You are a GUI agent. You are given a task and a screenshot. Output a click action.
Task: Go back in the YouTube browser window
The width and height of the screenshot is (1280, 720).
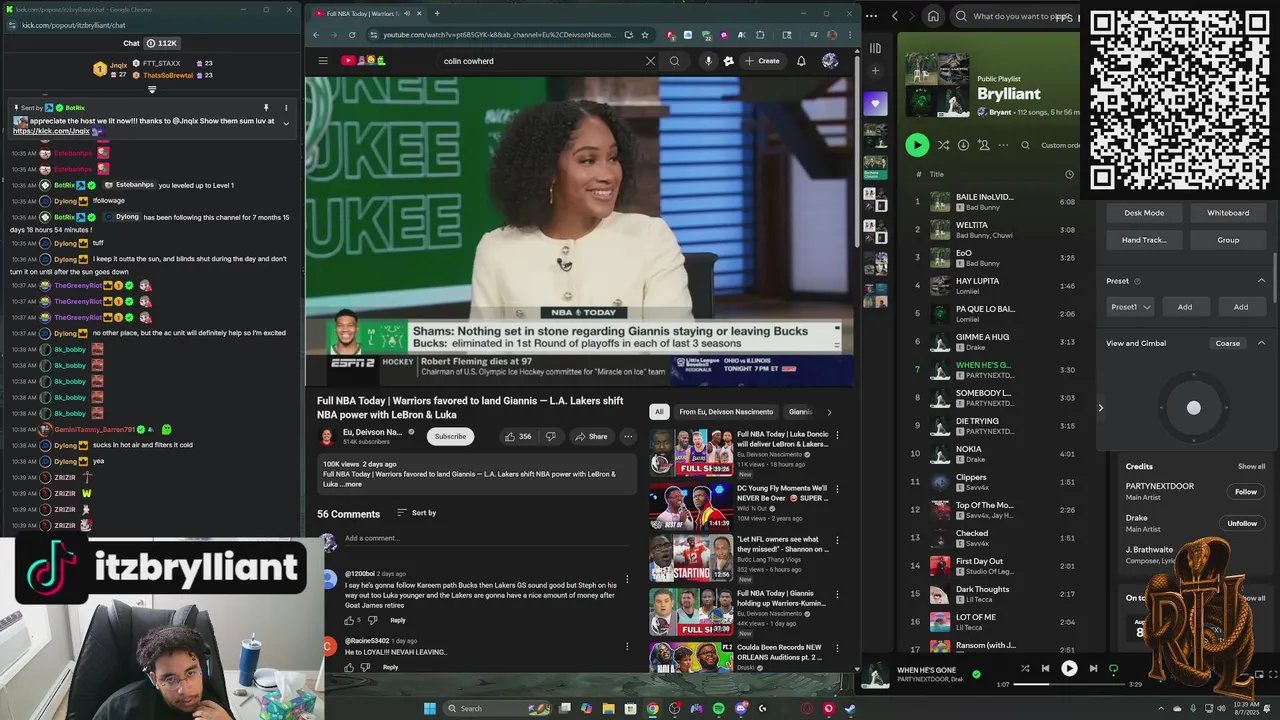tap(316, 35)
